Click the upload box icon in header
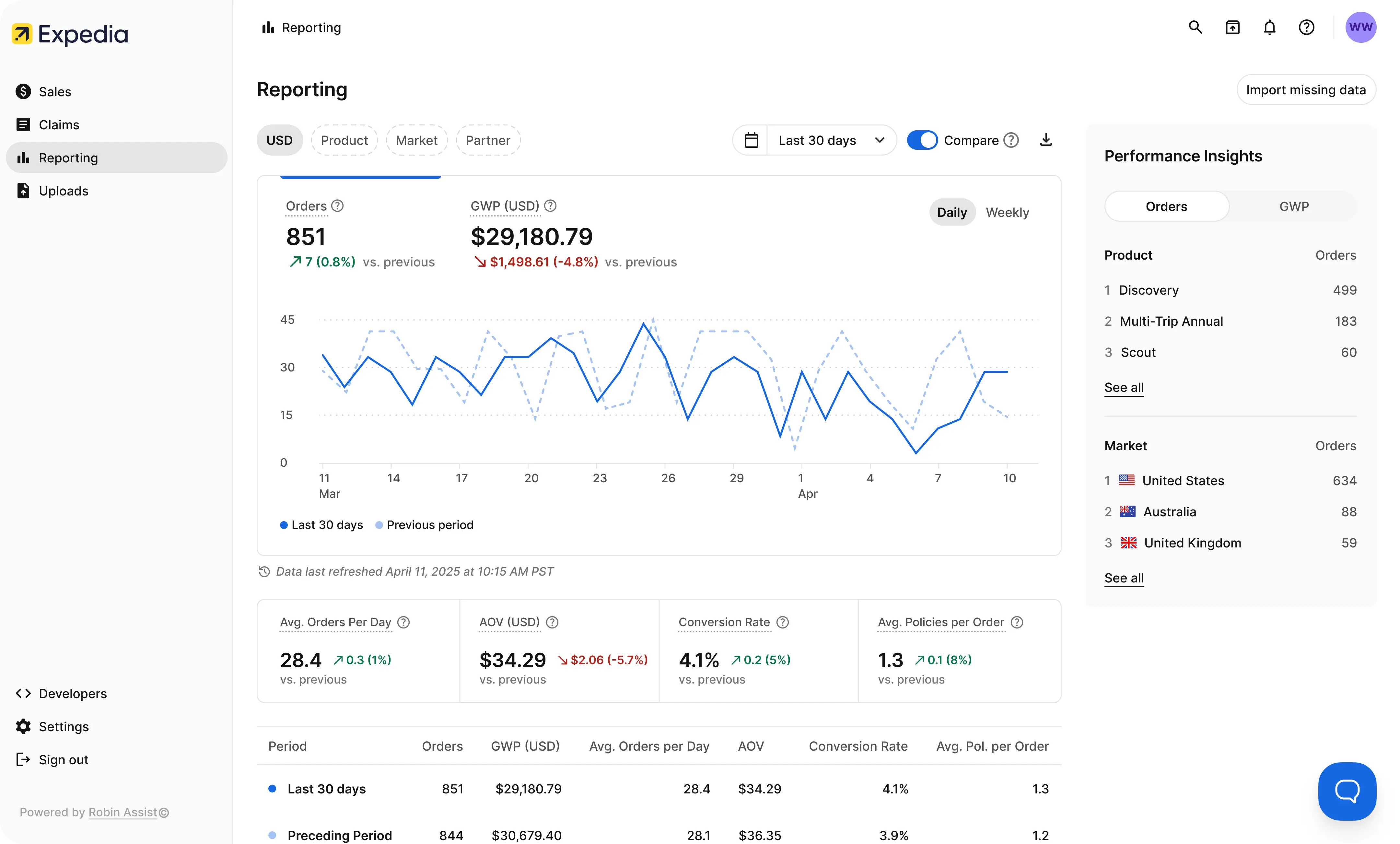This screenshot has height=844, width=1400. point(1232,27)
